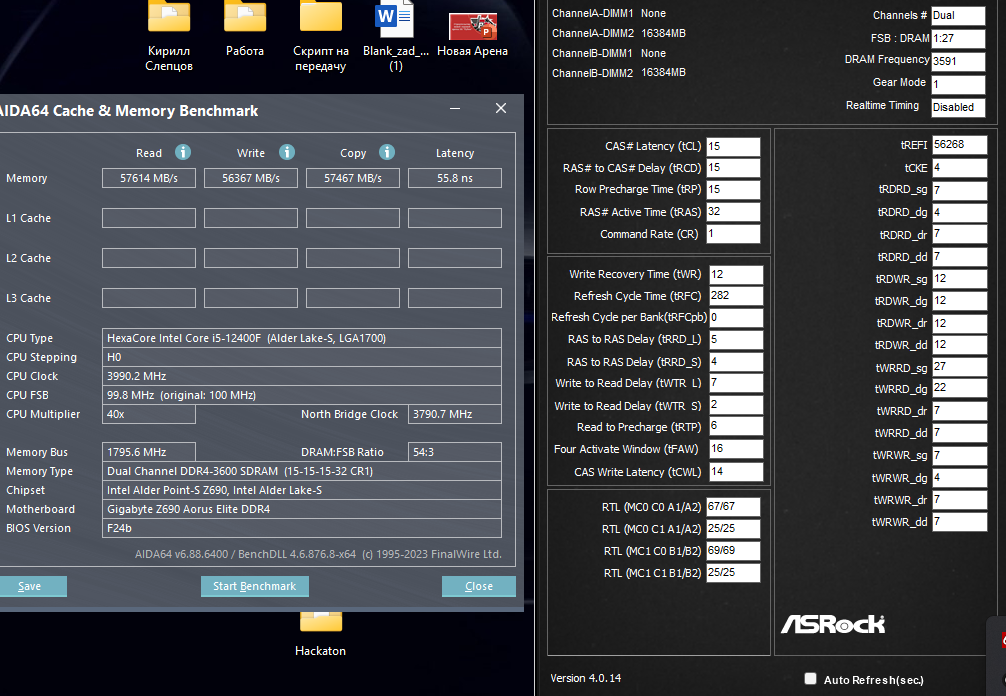This screenshot has height=696, width=1006.
Task: Click the DRAM Frequency field
Action: tap(958, 62)
